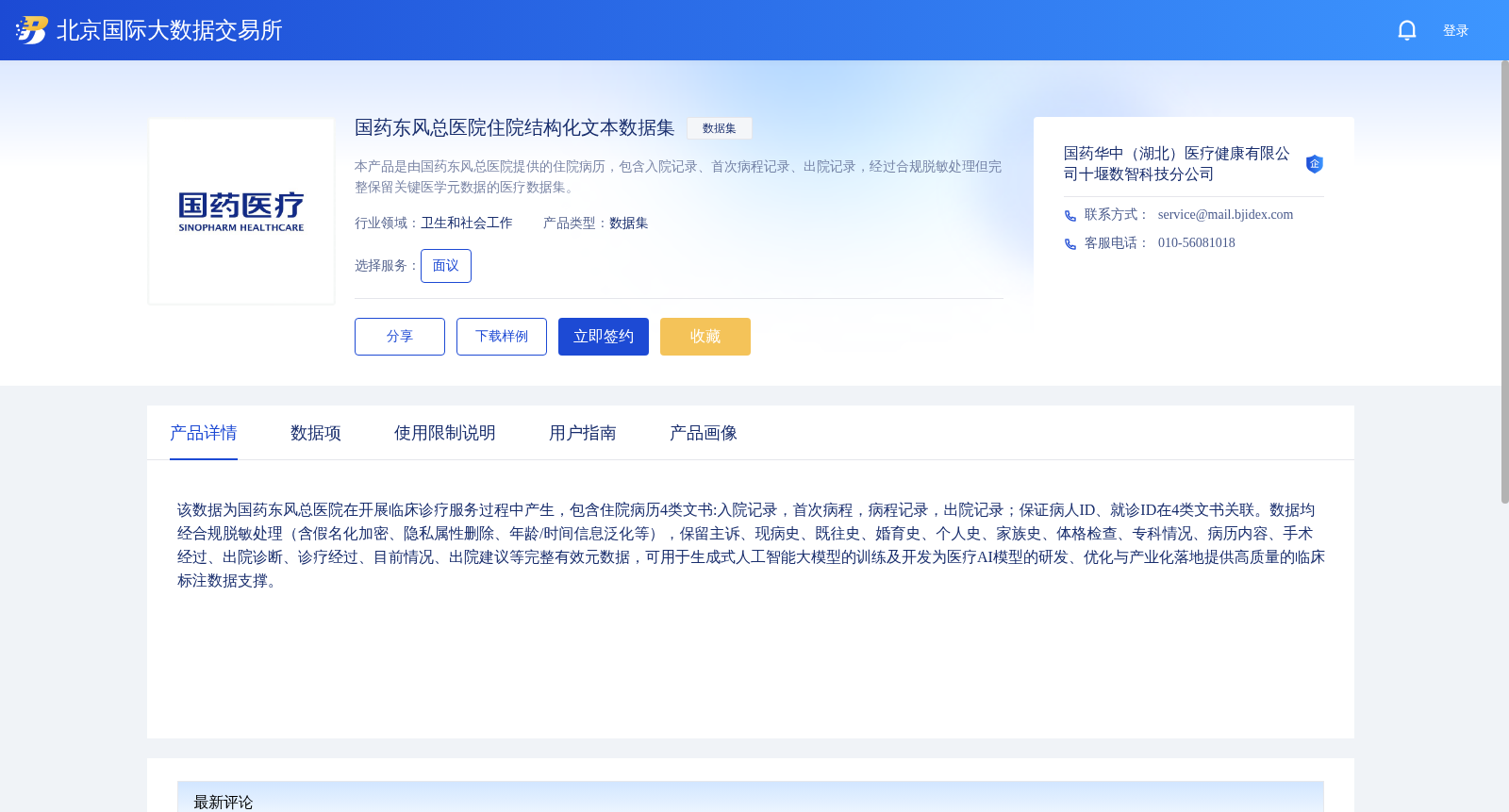Click the vertical page scrollbar
The image size is (1509, 812).
click(1504, 283)
